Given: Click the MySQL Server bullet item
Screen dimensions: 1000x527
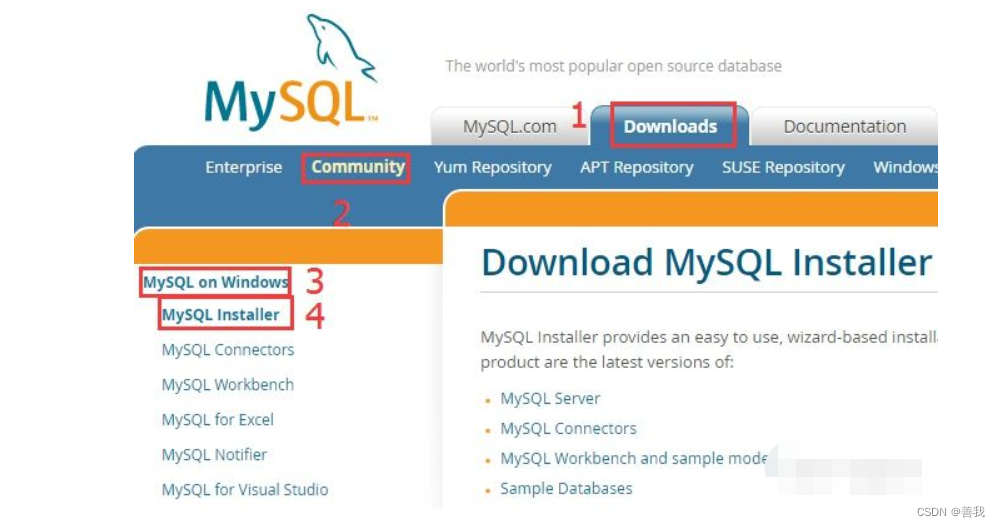Looking at the screenshot, I should coord(550,399).
